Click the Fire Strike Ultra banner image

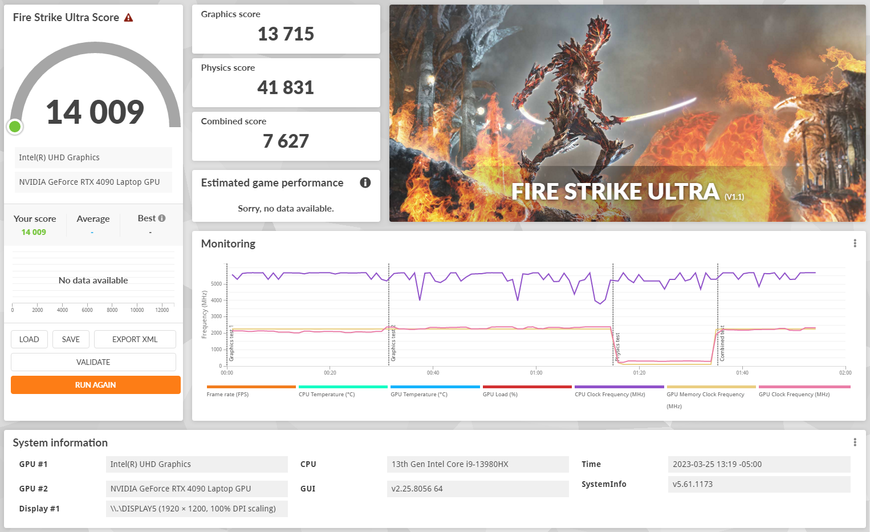pos(627,113)
